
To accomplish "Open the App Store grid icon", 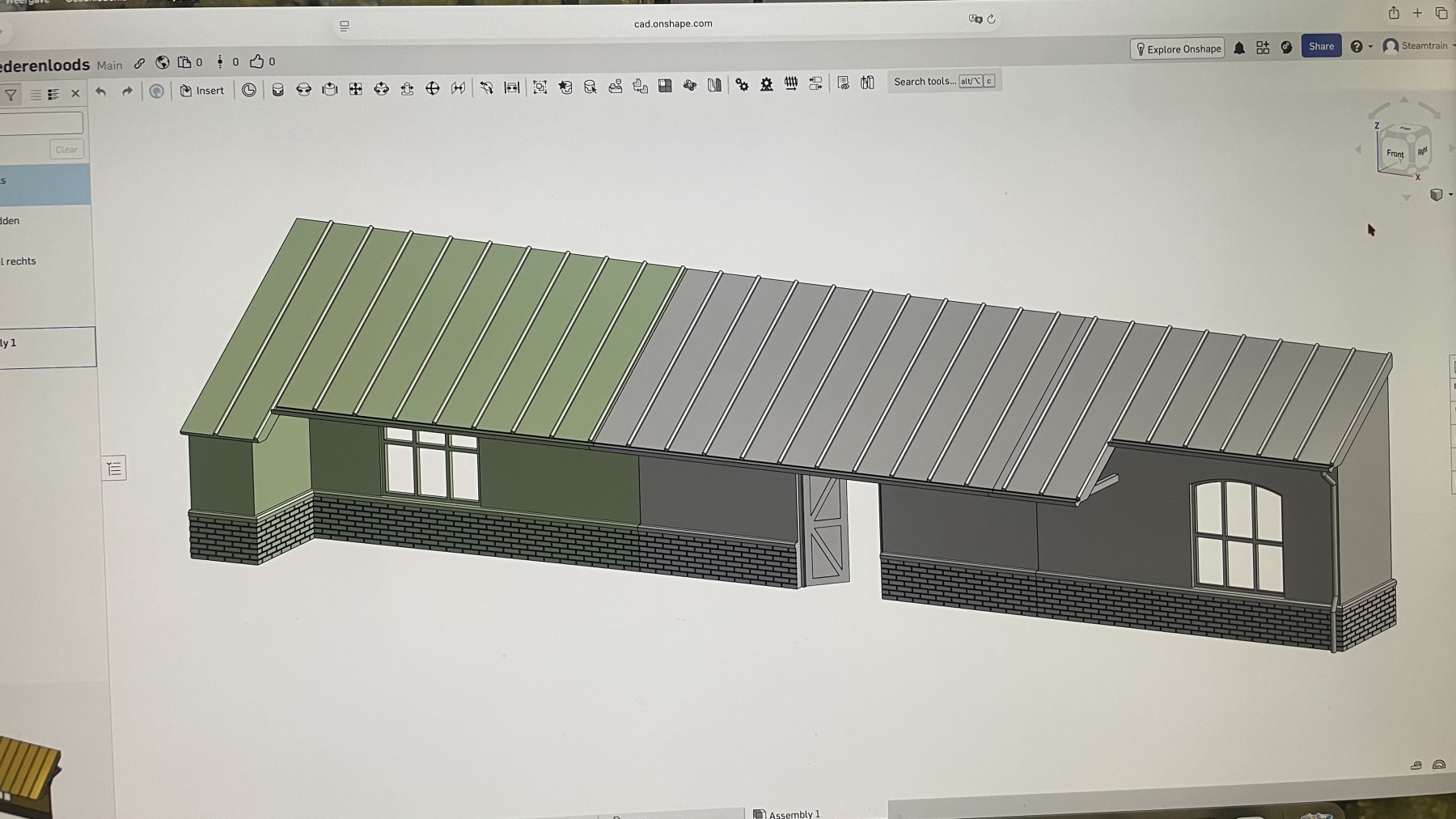I will pos(1262,48).
